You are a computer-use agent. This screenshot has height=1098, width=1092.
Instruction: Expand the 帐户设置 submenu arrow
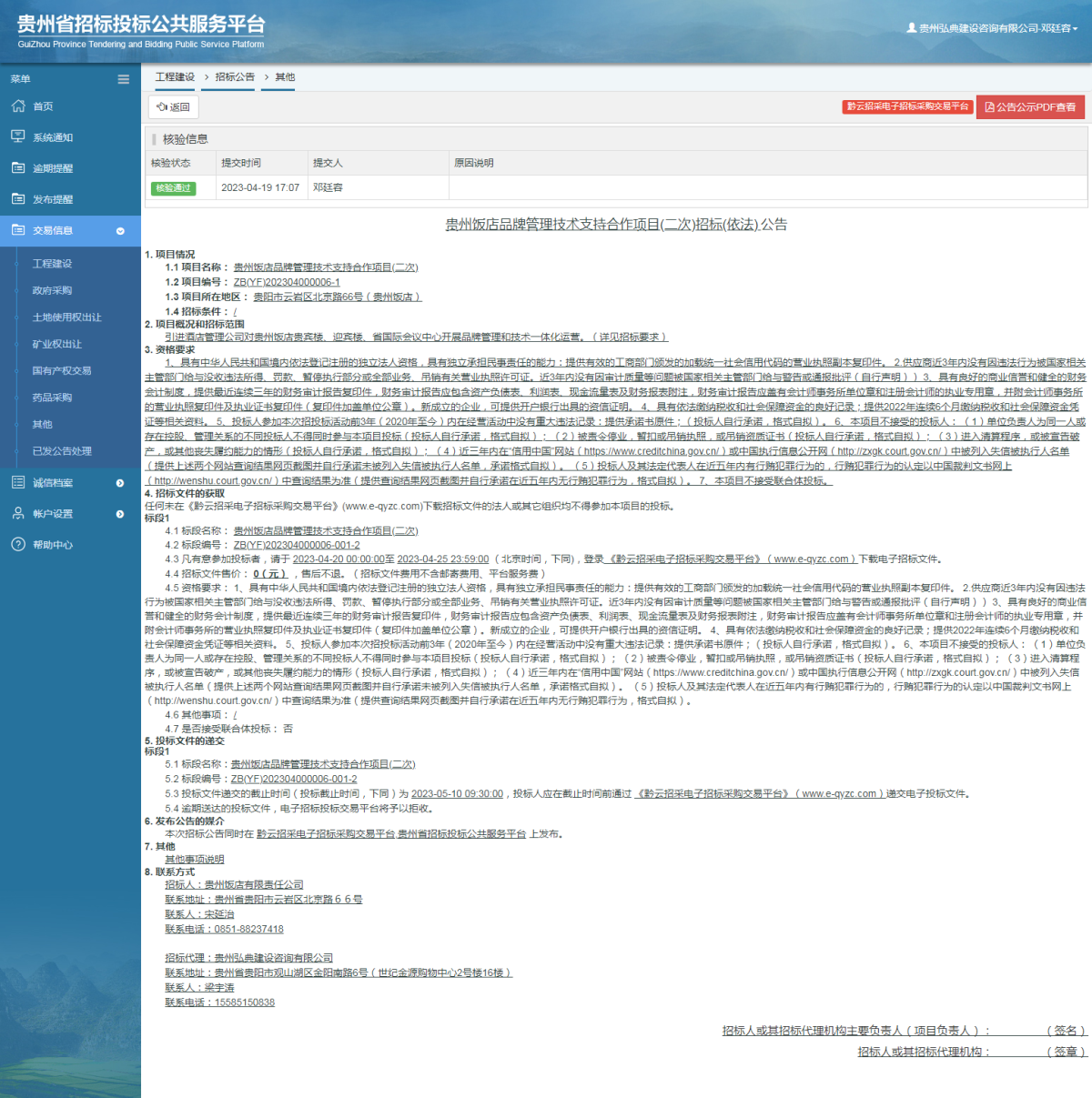click(120, 514)
